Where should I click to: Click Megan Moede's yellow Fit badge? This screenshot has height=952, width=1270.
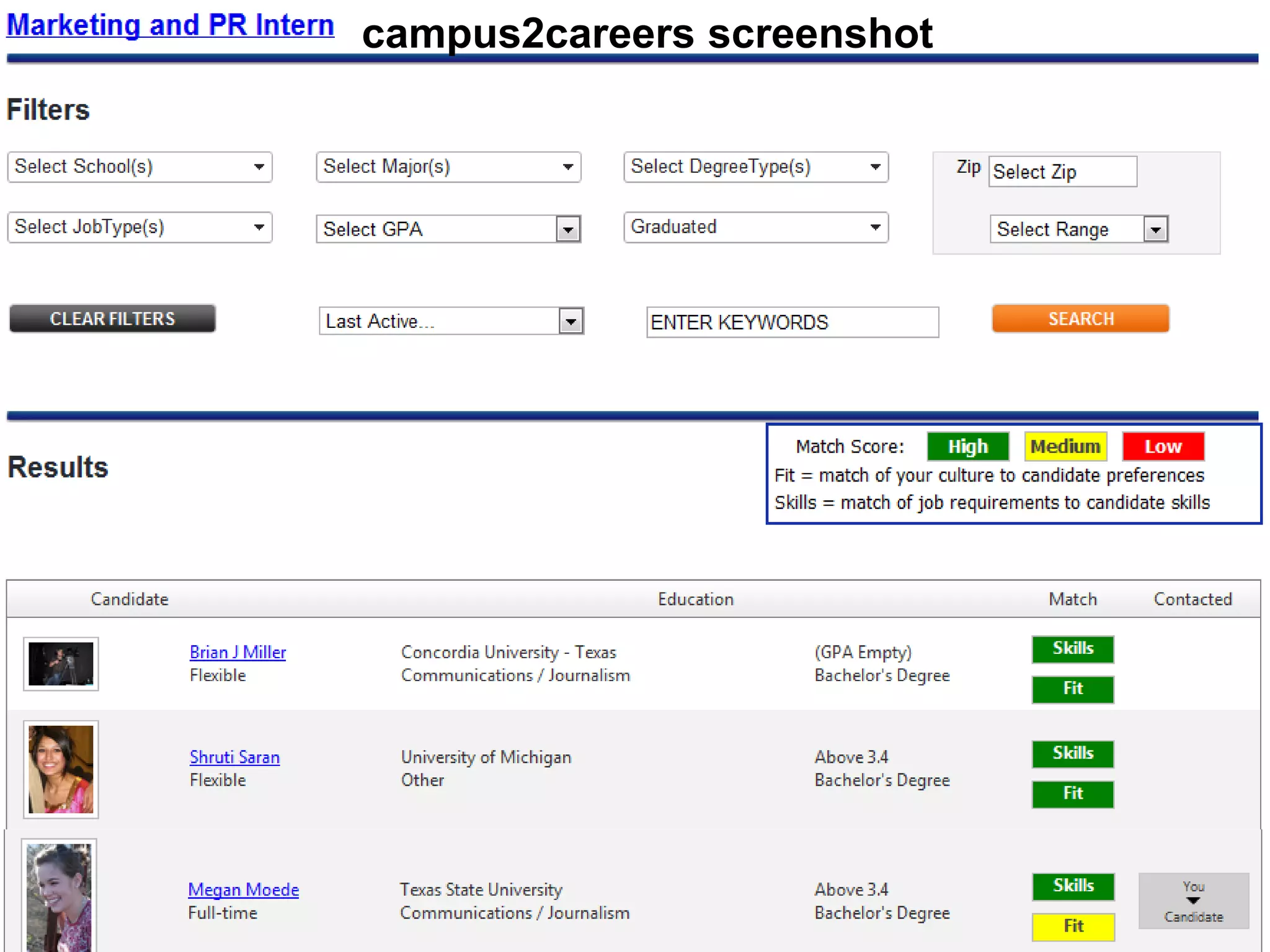(1073, 927)
